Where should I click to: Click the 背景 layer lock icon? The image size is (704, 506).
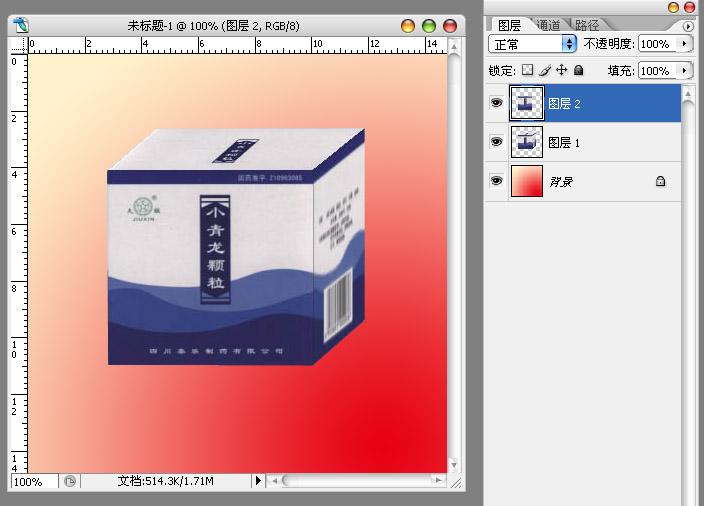click(x=660, y=181)
